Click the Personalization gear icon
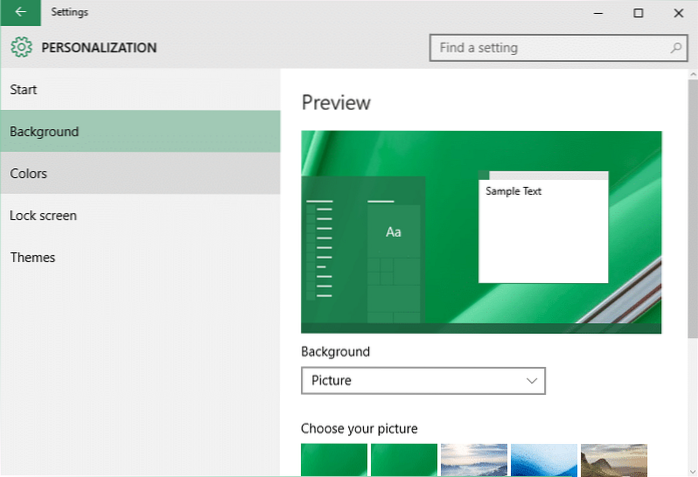 (x=22, y=47)
